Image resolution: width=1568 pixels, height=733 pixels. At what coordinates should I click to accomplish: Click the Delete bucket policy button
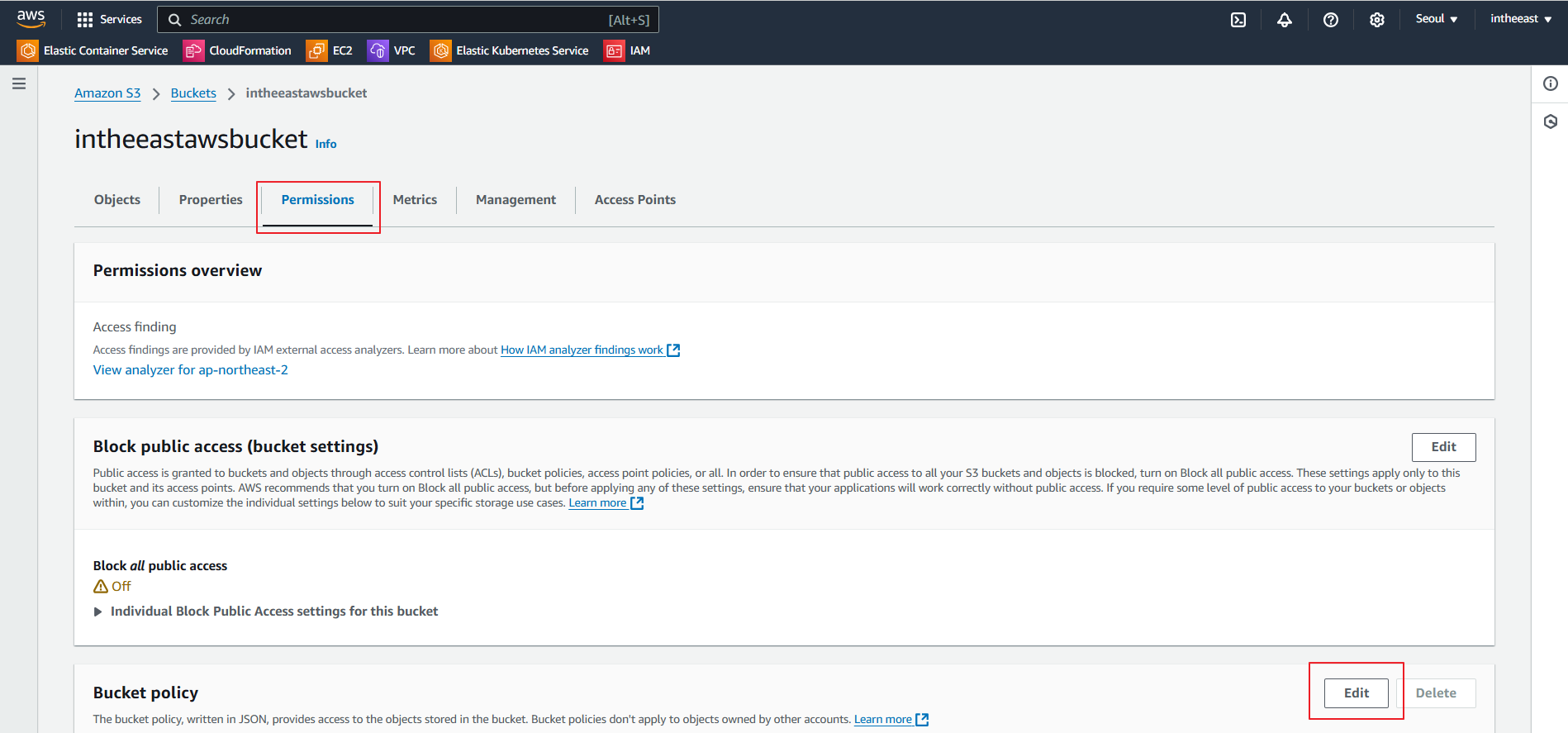point(1436,693)
